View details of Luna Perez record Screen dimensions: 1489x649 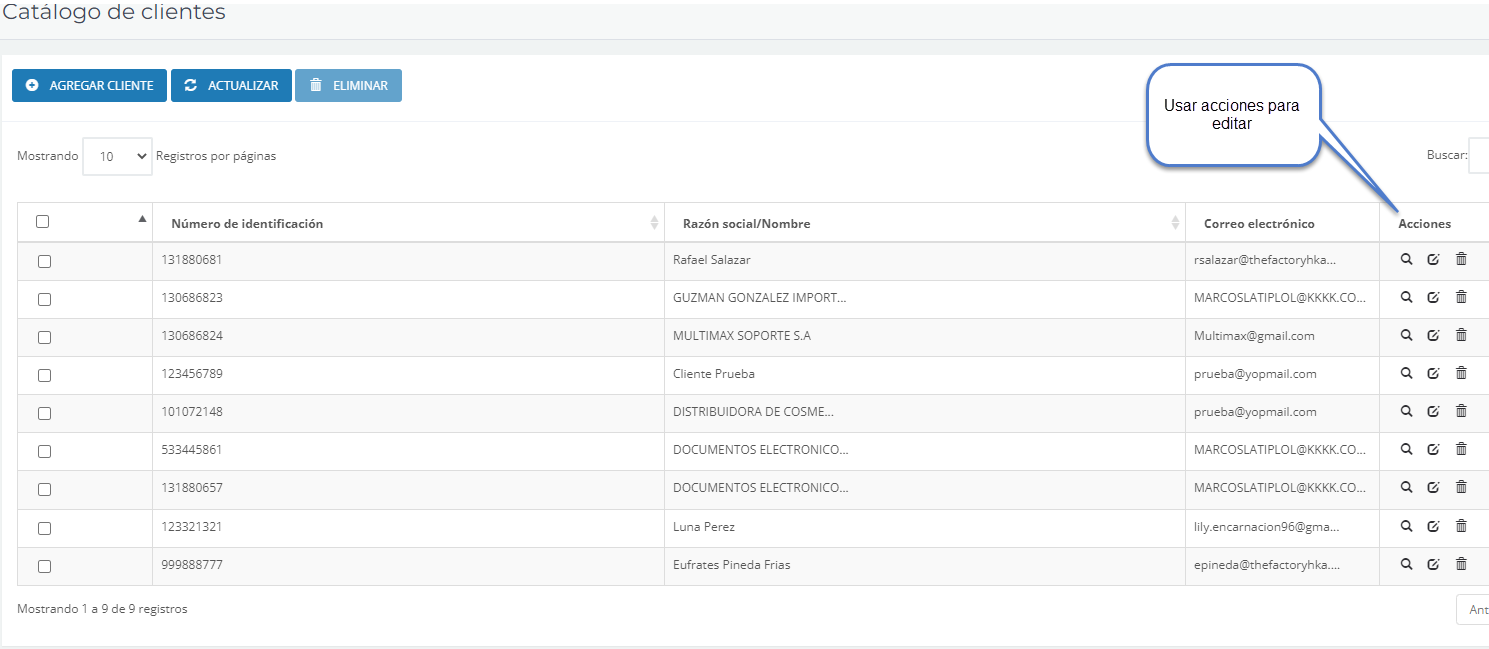tap(1406, 526)
